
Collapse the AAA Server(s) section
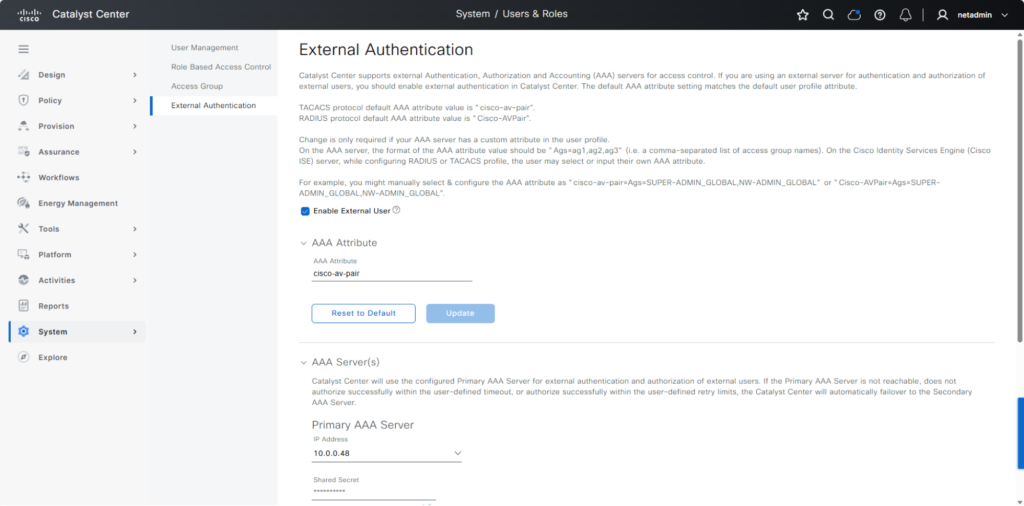tap(303, 362)
